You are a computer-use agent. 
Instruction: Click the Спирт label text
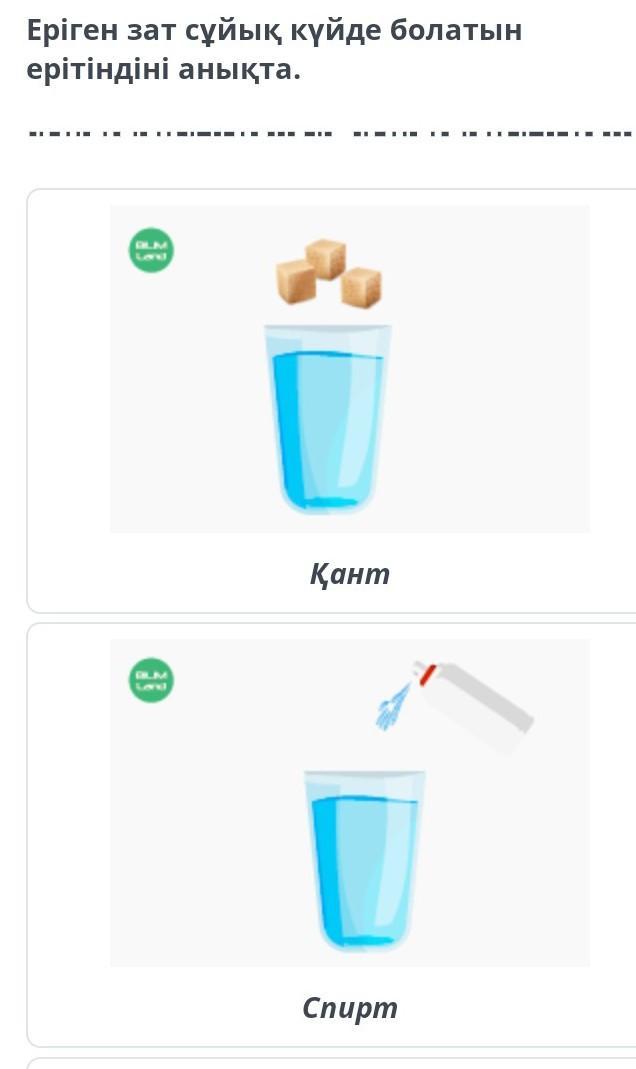click(349, 1007)
